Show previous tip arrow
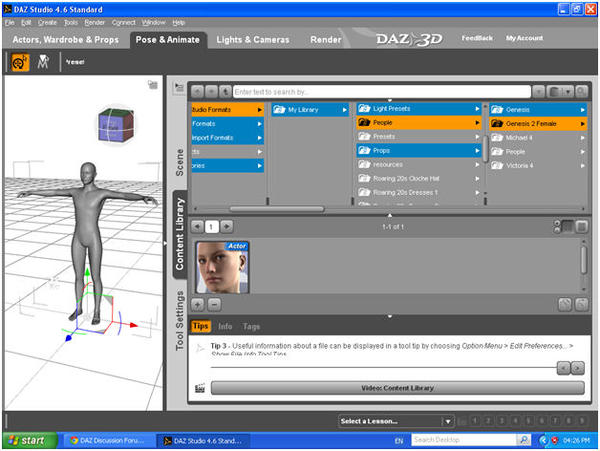 (563, 368)
